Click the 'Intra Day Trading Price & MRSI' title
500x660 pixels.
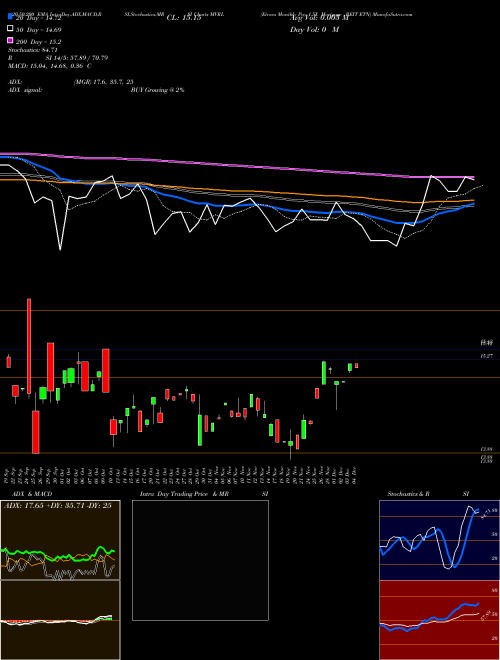point(204,494)
